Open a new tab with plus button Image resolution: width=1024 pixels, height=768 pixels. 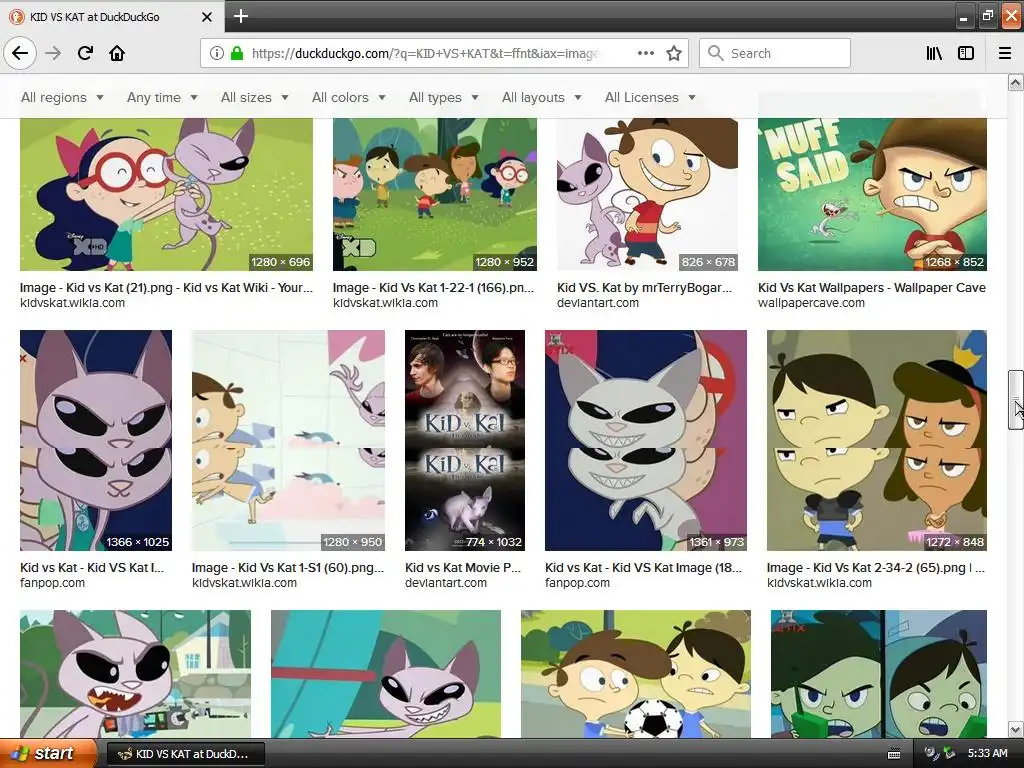240,16
